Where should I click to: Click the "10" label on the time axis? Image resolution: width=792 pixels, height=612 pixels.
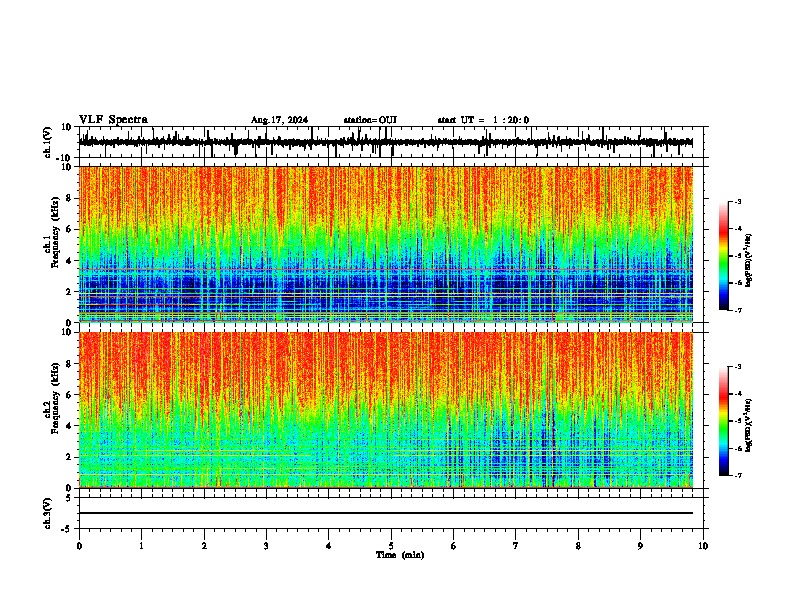(703, 546)
